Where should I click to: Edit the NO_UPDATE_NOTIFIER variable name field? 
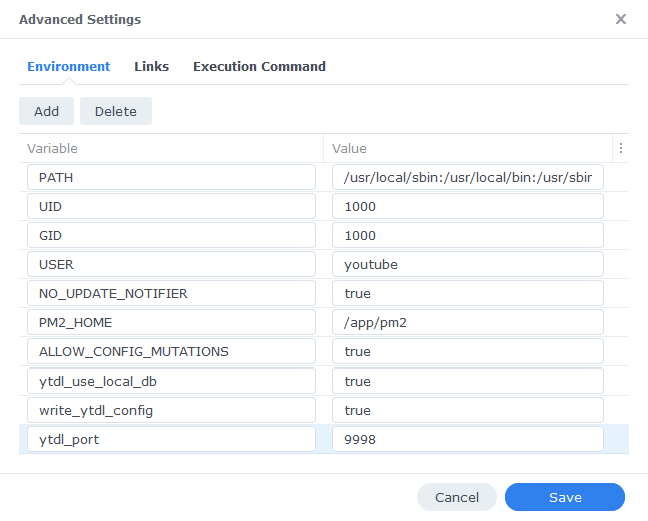click(172, 293)
